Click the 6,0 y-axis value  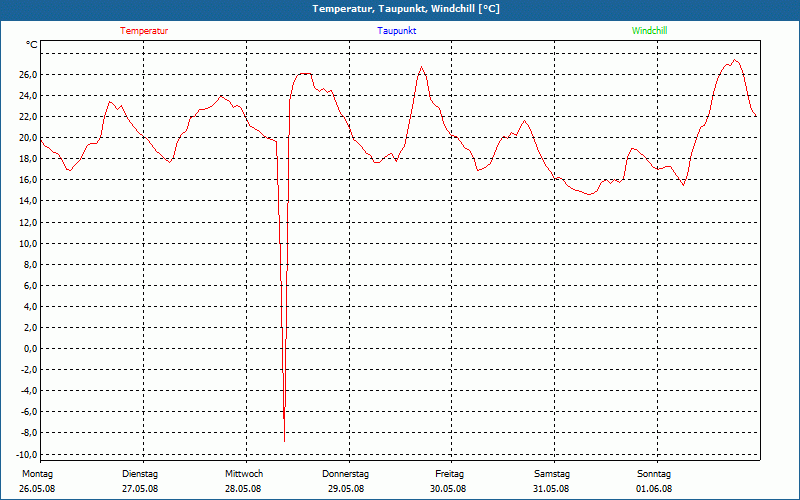(x=31, y=286)
